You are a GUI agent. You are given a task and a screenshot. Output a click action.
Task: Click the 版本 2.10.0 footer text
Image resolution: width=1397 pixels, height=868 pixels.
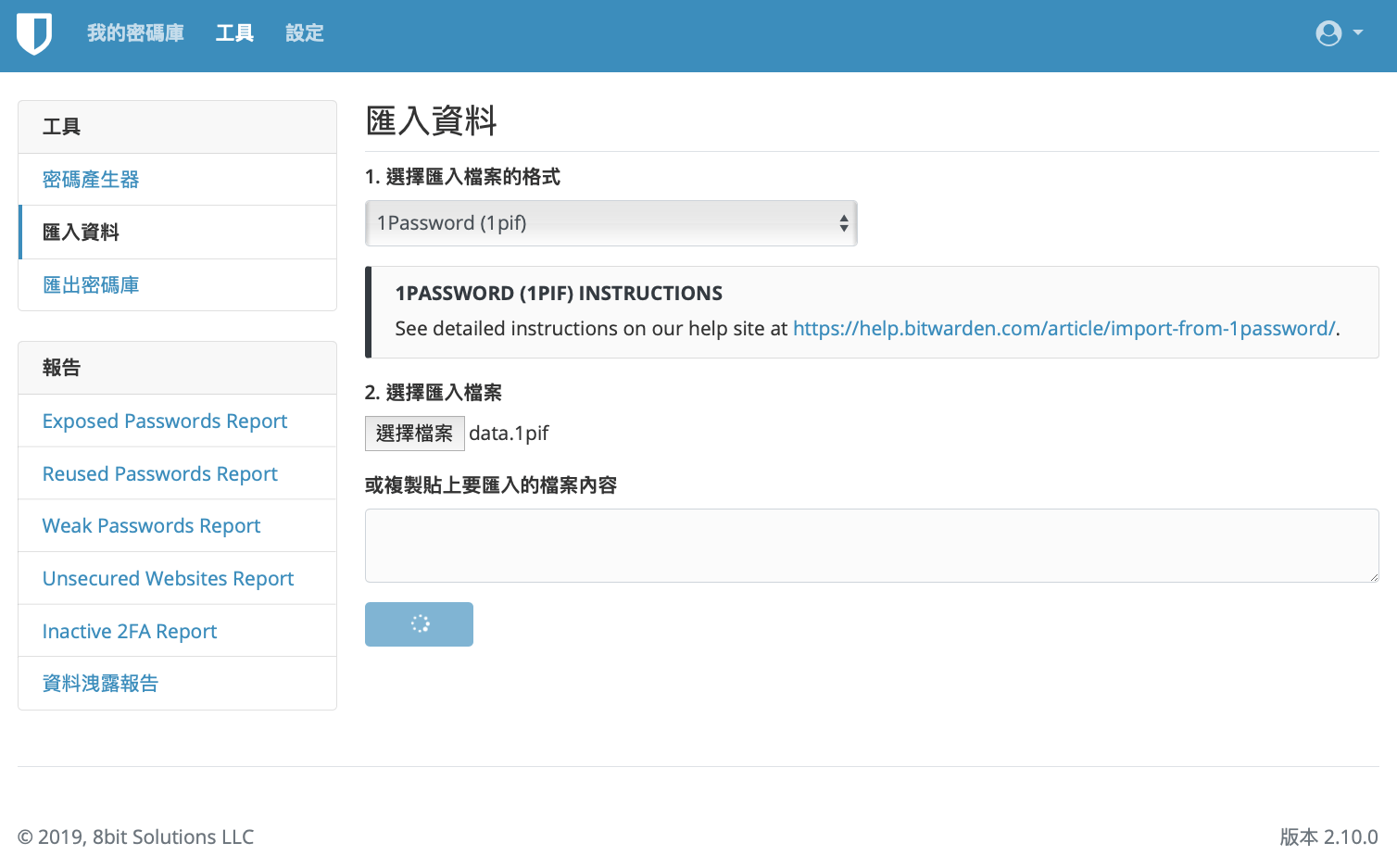(1328, 837)
